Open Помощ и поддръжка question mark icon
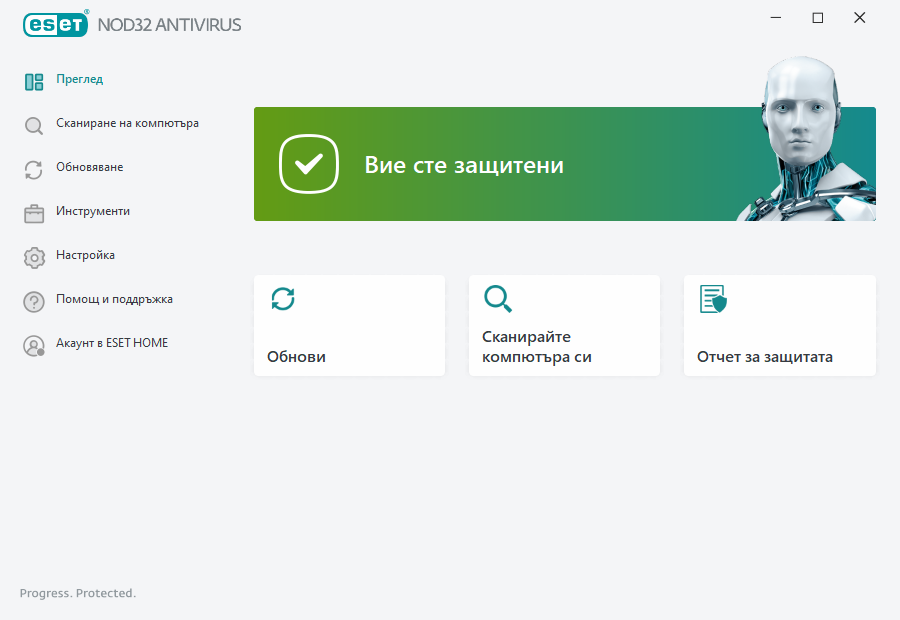Viewport: 900px width, 620px height. point(33,300)
